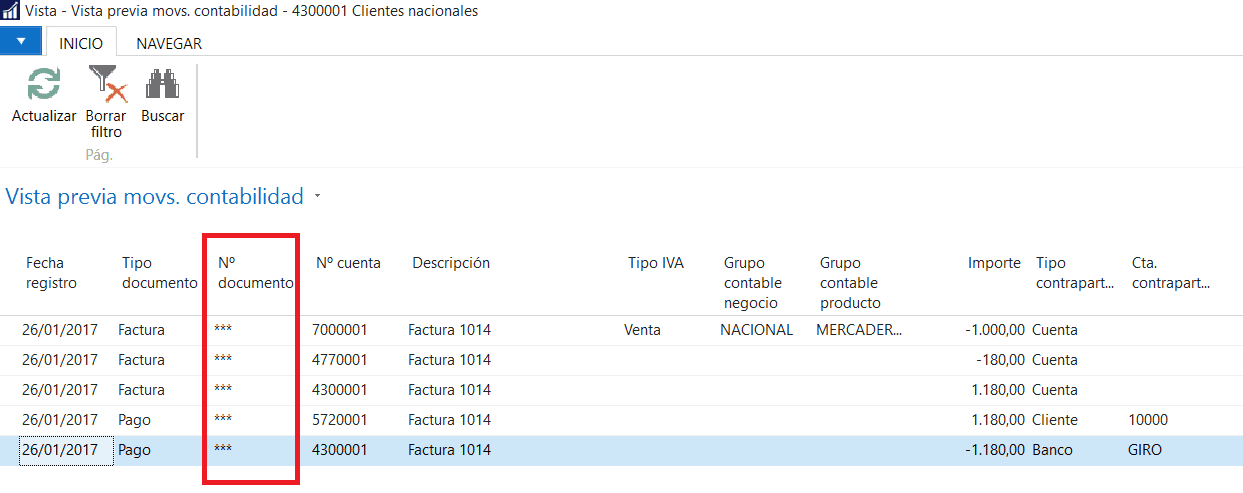The width and height of the screenshot is (1243, 493).
Task: Click the Venta cell in Tipo IVA
Action: click(x=642, y=330)
